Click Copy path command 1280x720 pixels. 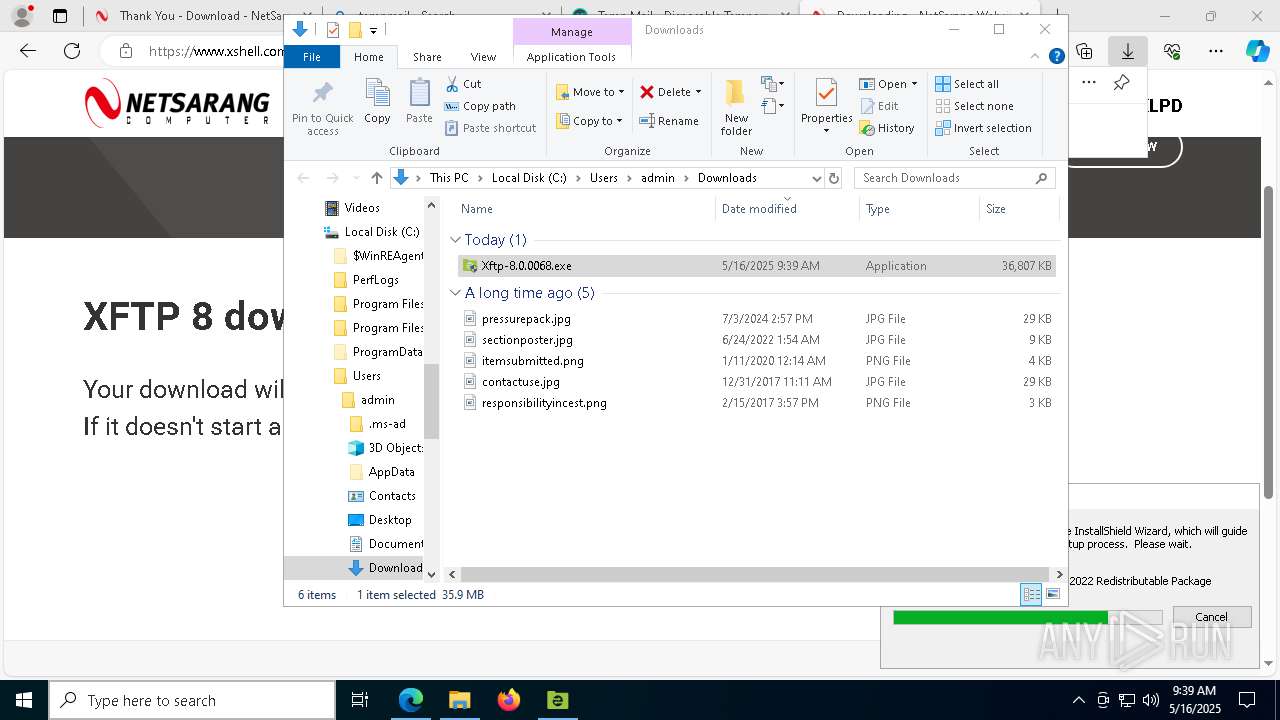click(480, 106)
